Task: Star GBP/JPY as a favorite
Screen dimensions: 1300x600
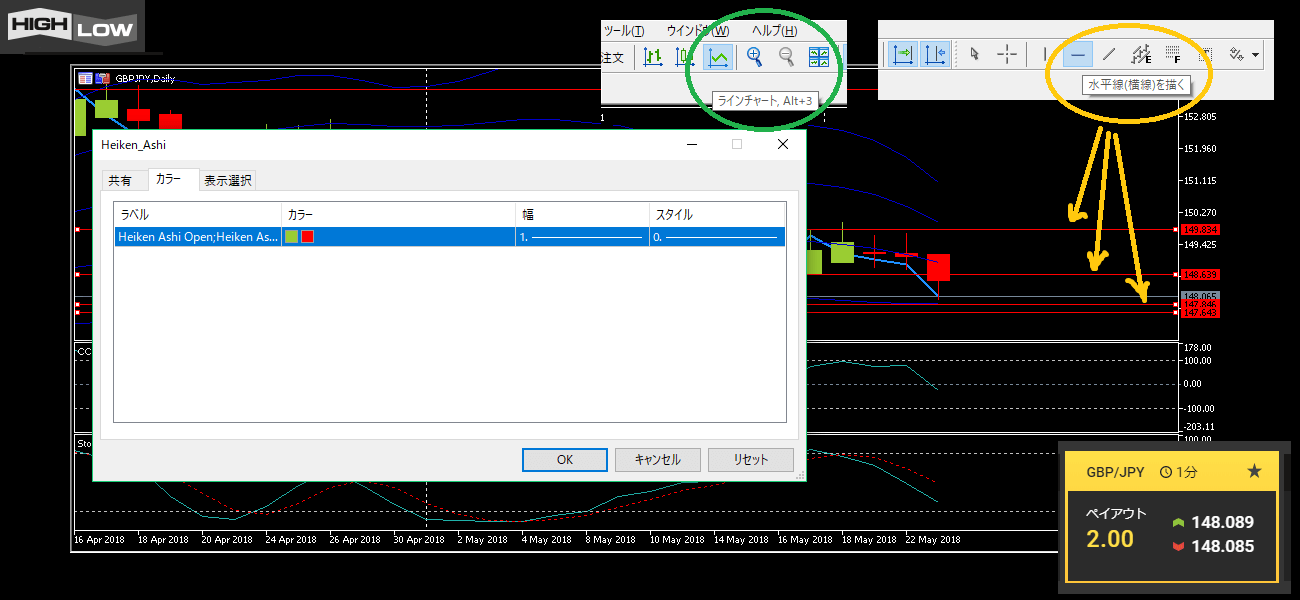Action: (1254, 472)
